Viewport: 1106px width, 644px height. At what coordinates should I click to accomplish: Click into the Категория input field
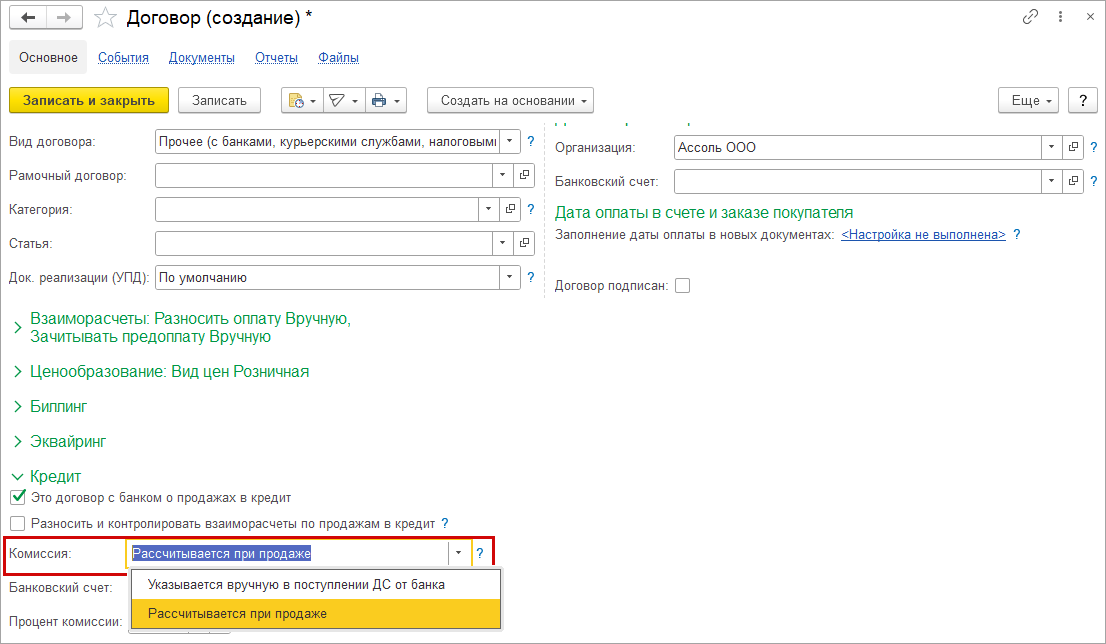pyautogui.click(x=317, y=209)
